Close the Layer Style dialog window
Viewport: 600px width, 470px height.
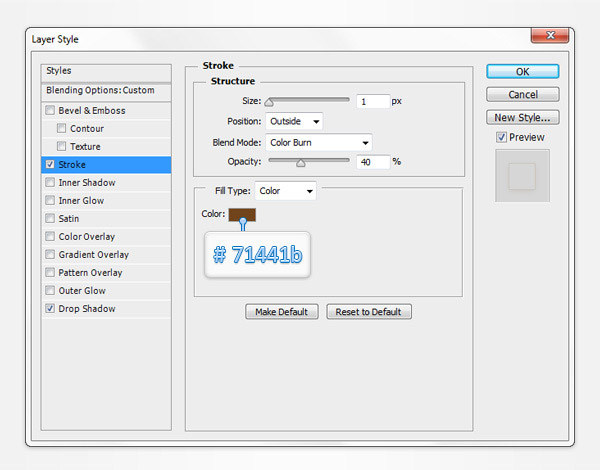point(549,38)
